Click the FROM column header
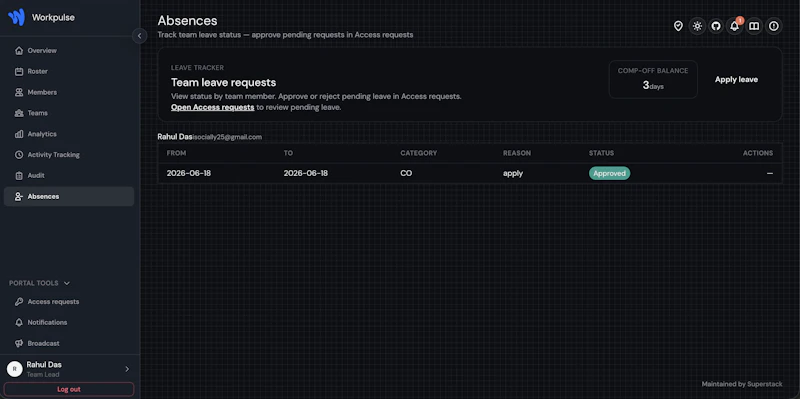The image size is (800, 399). click(x=177, y=153)
